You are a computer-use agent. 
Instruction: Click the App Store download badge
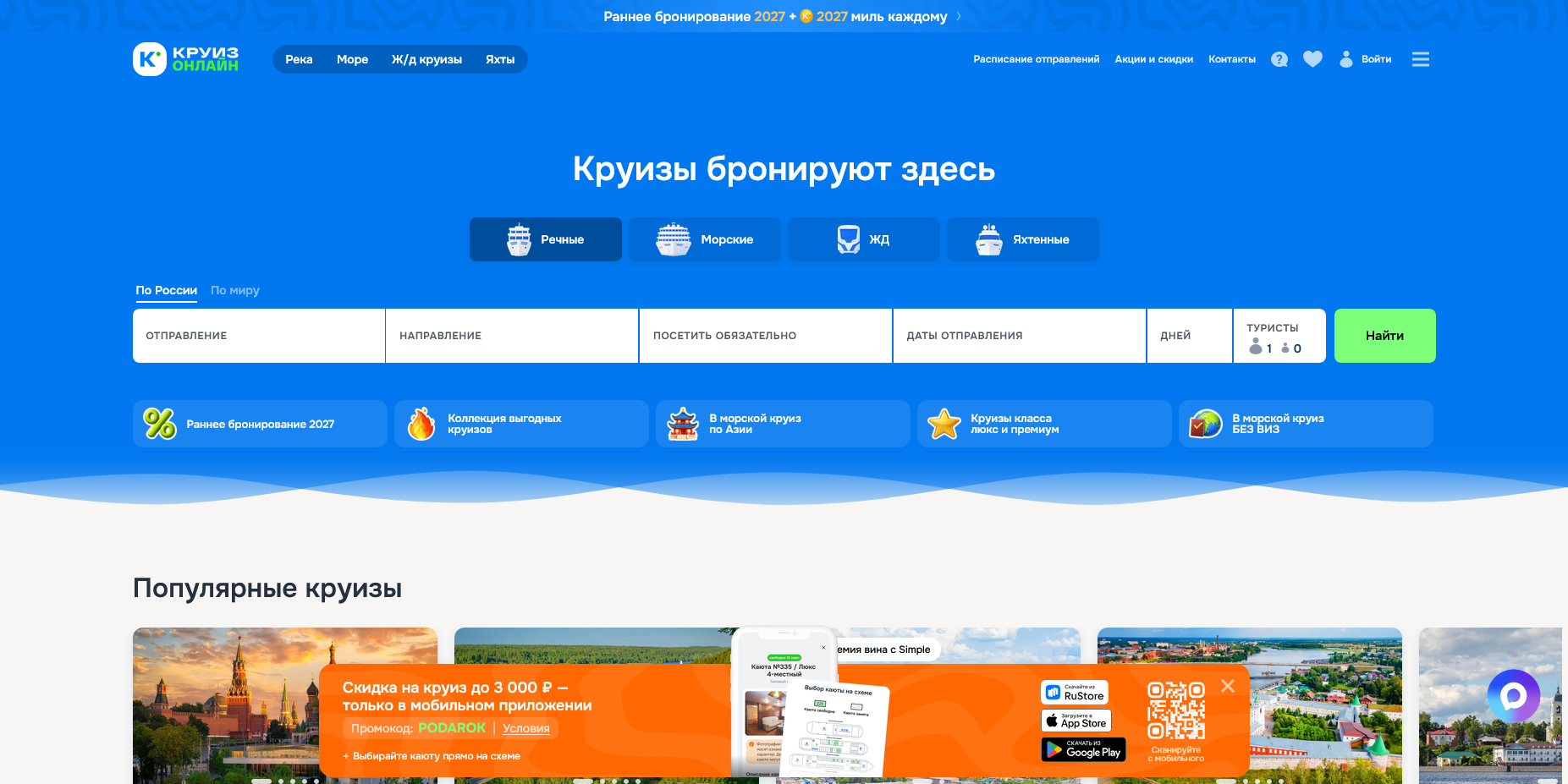pos(1076,721)
